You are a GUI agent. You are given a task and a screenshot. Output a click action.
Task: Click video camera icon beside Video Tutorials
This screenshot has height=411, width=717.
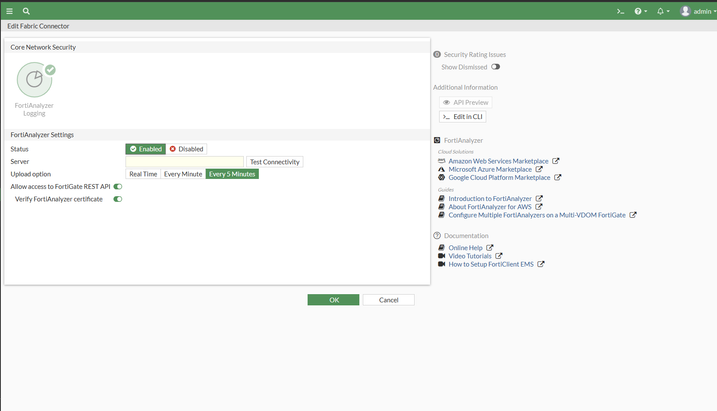pos(441,256)
